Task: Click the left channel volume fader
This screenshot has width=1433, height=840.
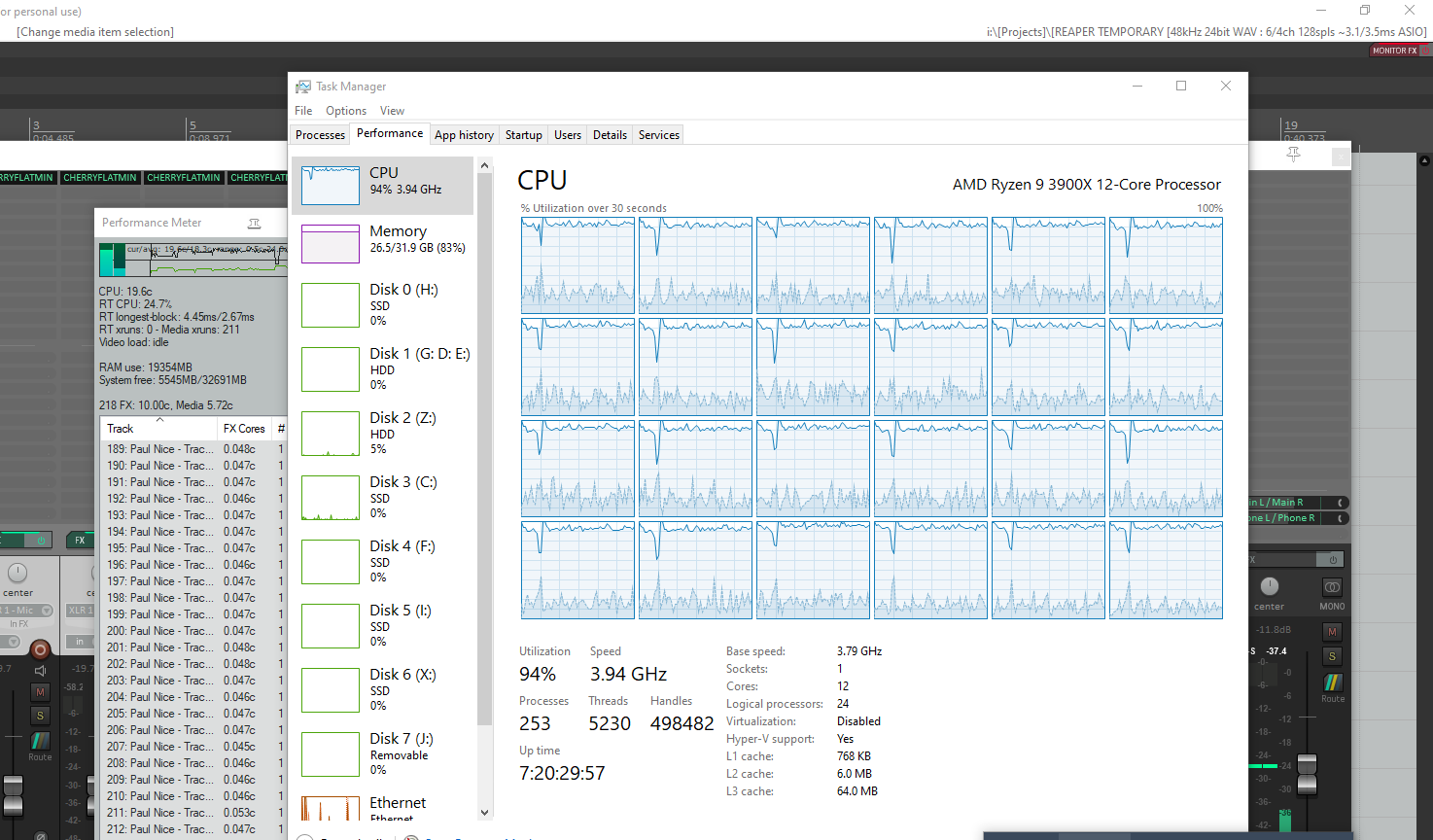Action: point(13,795)
